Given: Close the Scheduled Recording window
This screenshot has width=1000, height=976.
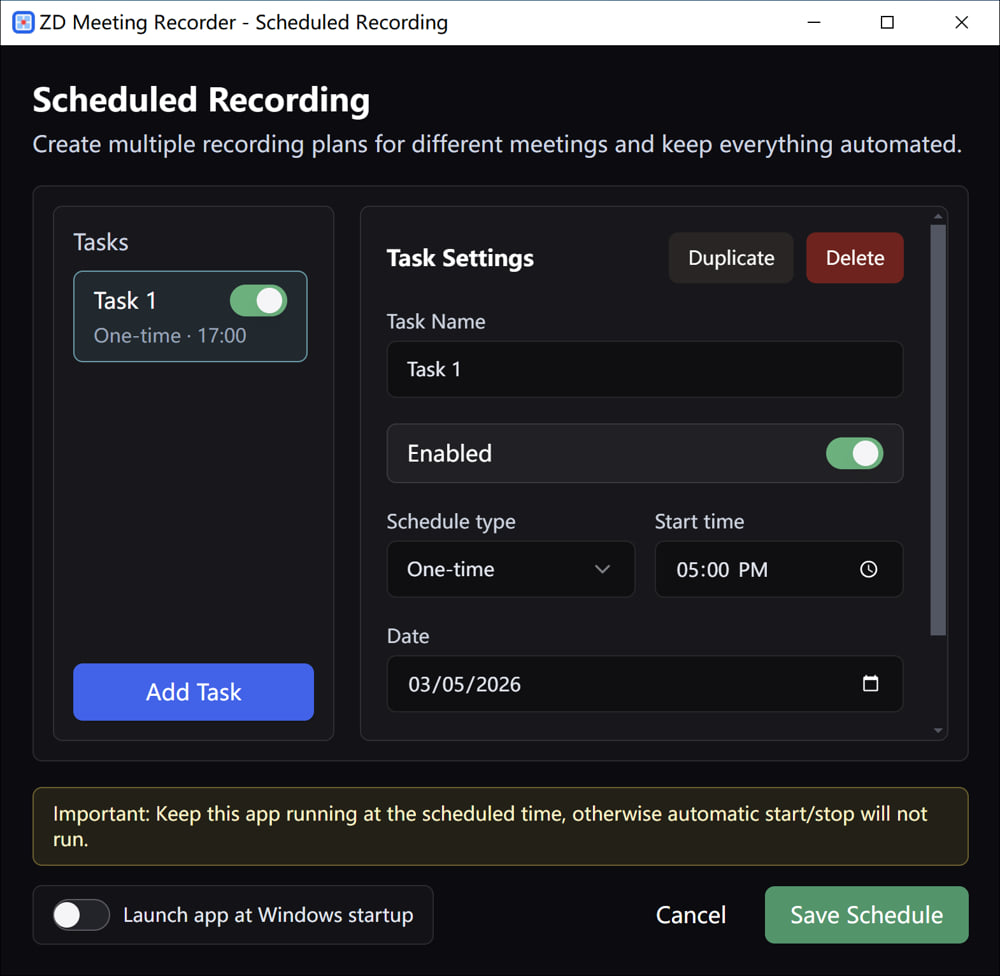Looking at the screenshot, I should [x=961, y=22].
